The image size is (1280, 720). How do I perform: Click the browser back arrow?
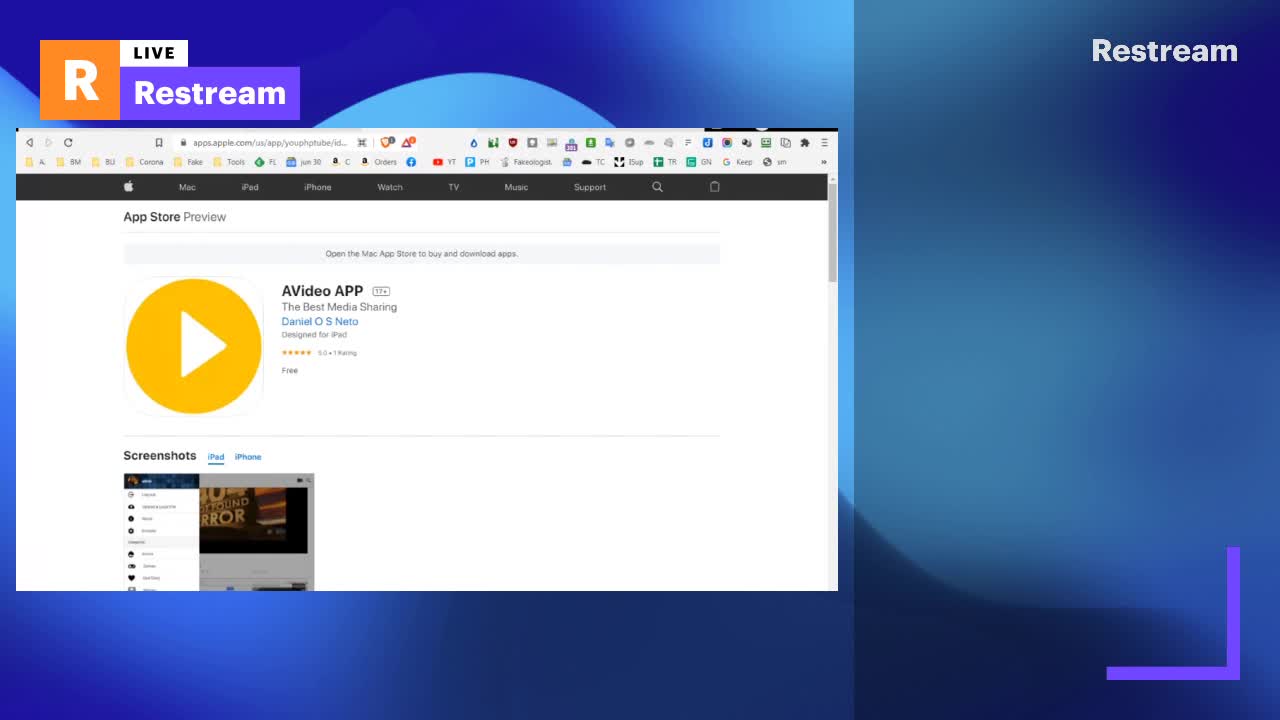[x=30, y=143]
